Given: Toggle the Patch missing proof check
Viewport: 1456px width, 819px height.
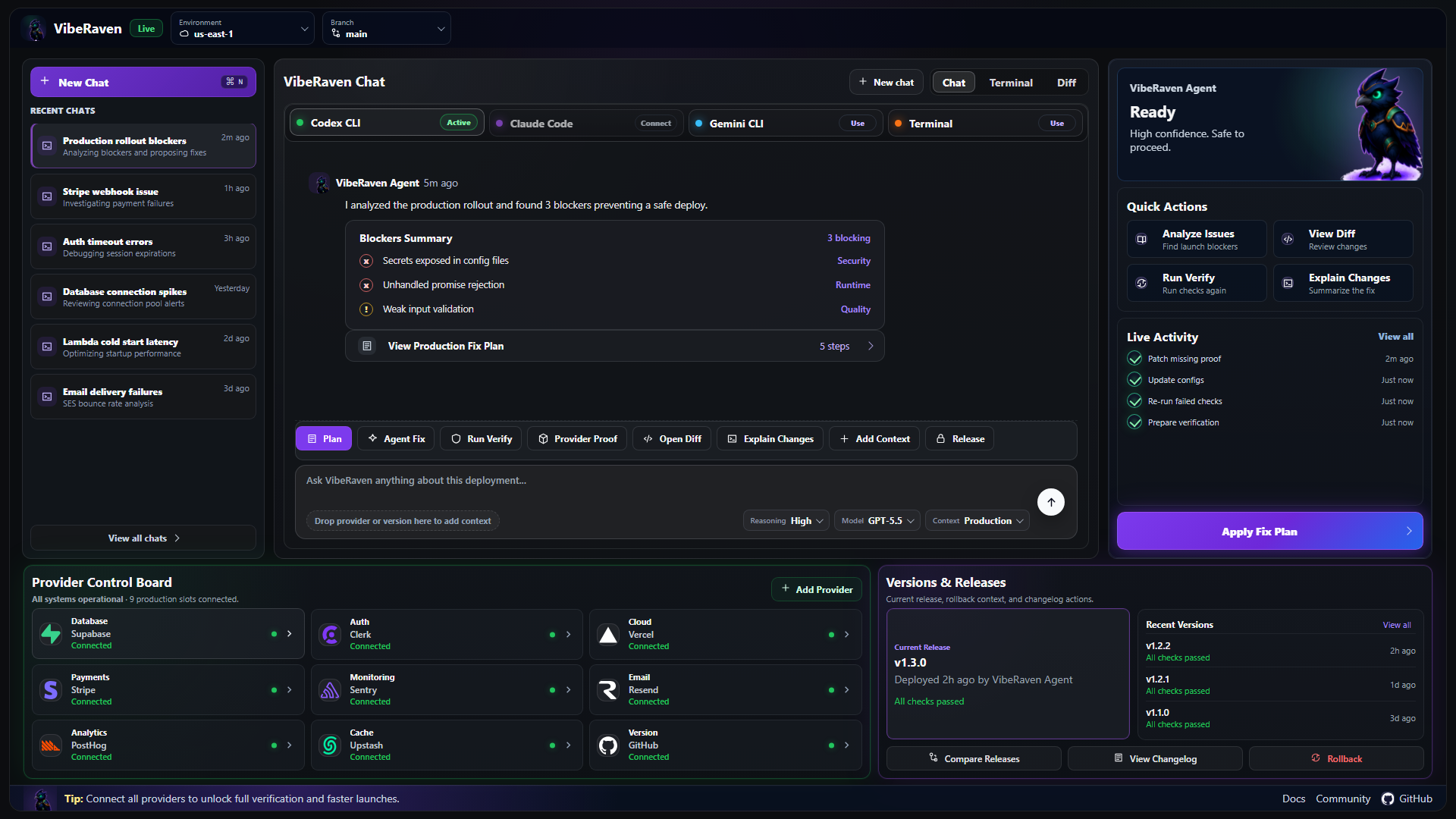Looking at the screenshot, I should (x=1134, y=359).
